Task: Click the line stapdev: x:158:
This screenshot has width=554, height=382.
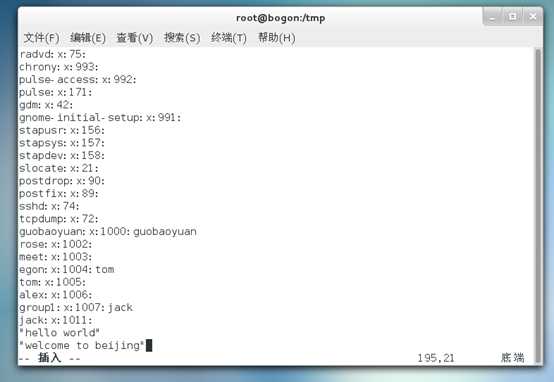Action: pos(62,156)
